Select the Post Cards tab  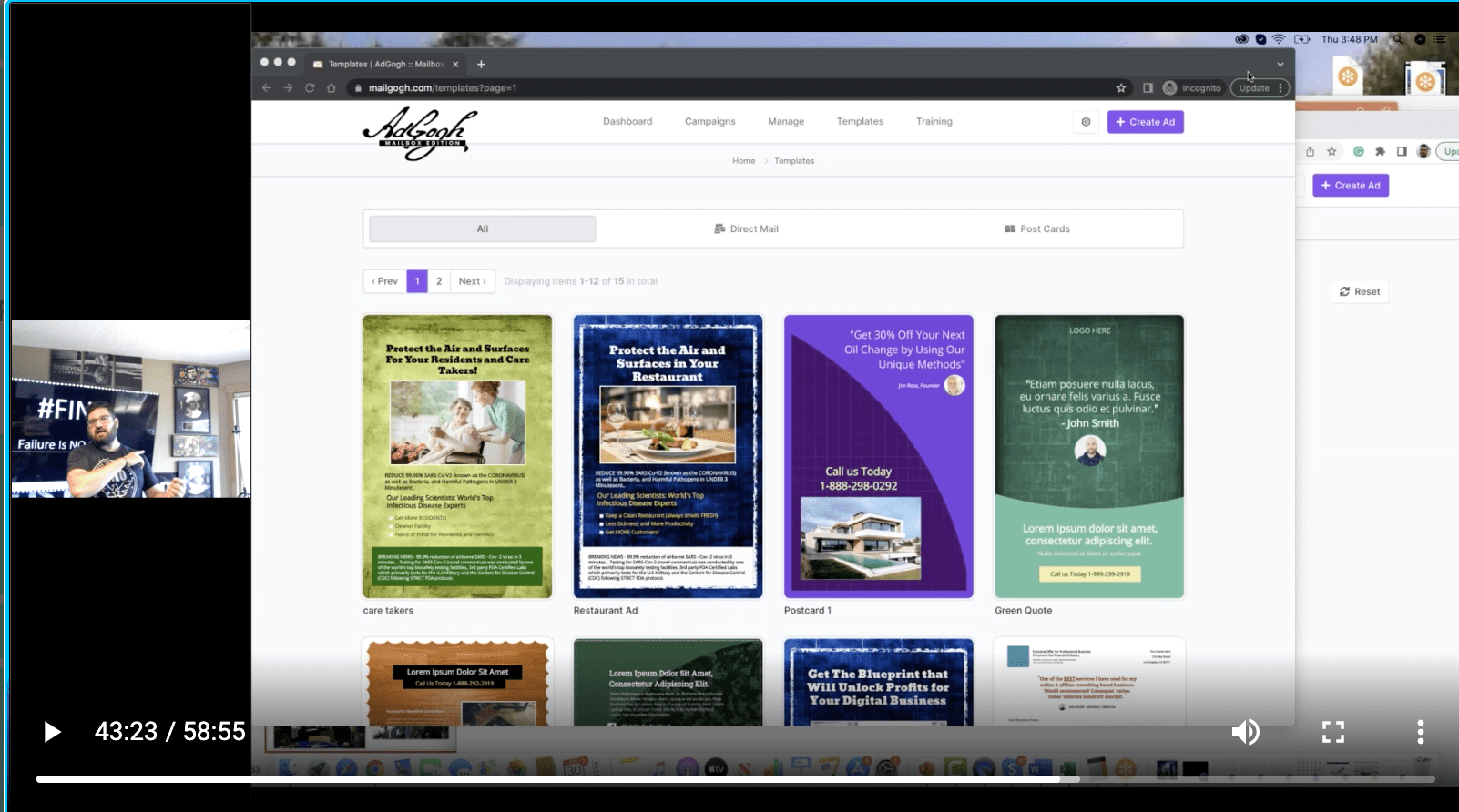tap(1037, 229)
